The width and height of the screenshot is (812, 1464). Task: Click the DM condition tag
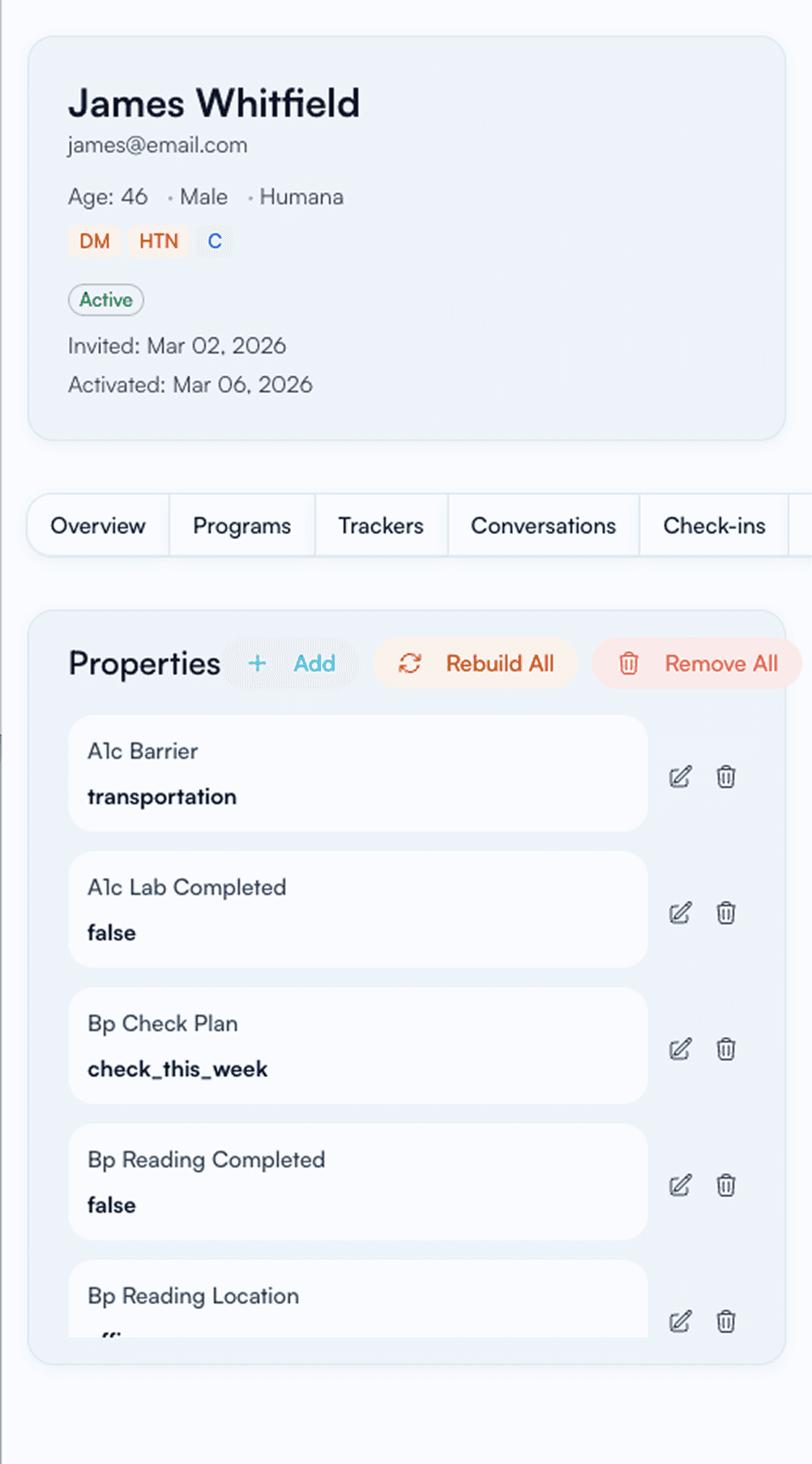click(95, 241)
